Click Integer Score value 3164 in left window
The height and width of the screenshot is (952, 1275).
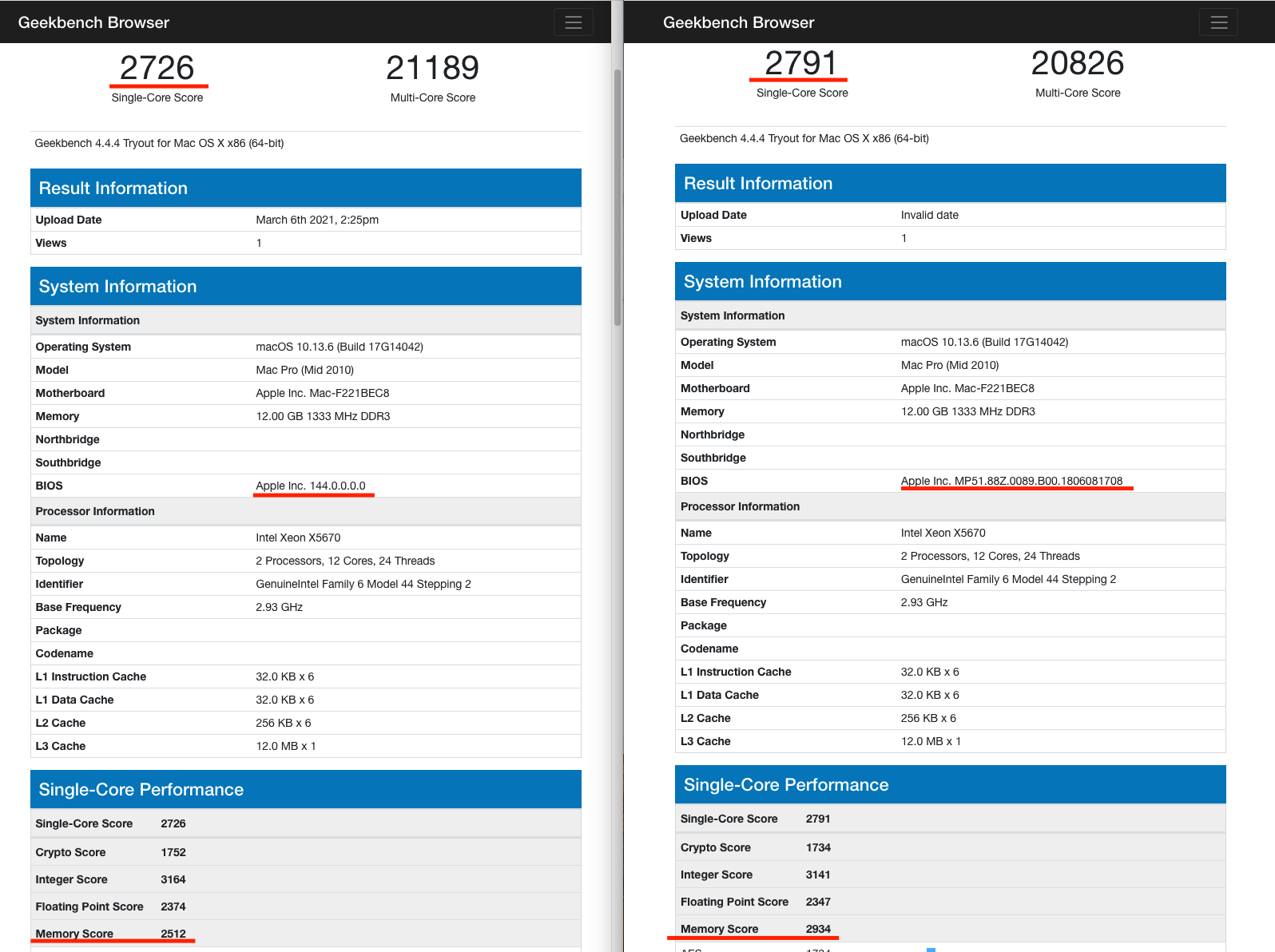point(173,879)
